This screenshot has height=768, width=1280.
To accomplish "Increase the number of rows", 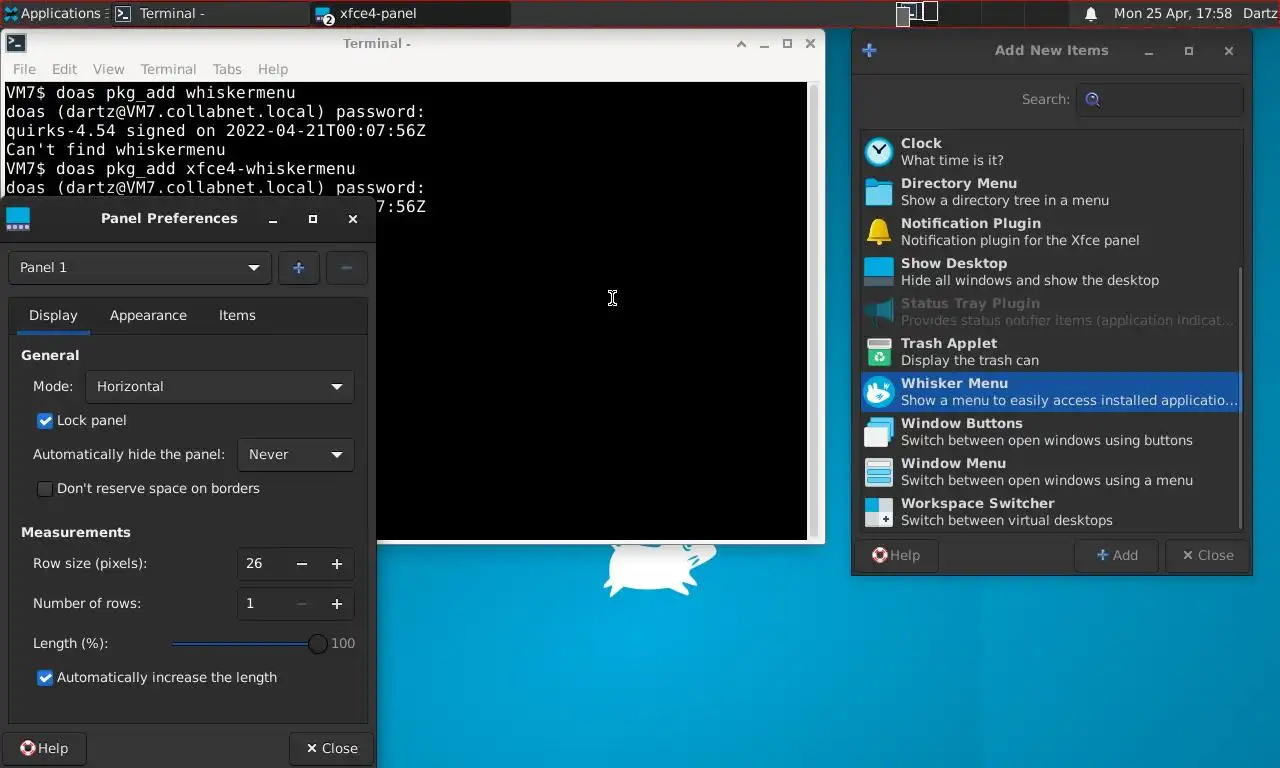I will point(337,604).
